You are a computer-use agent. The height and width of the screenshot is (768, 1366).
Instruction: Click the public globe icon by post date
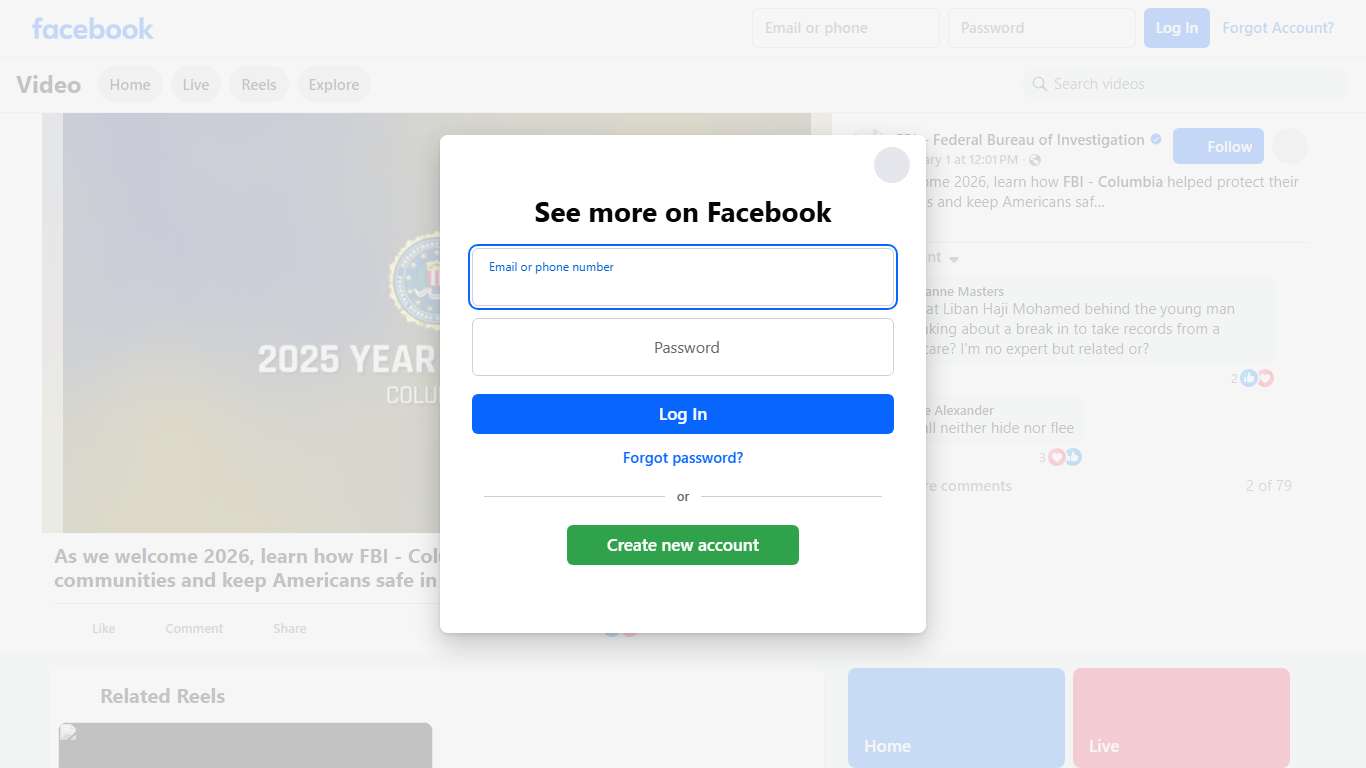[1035, 160]
